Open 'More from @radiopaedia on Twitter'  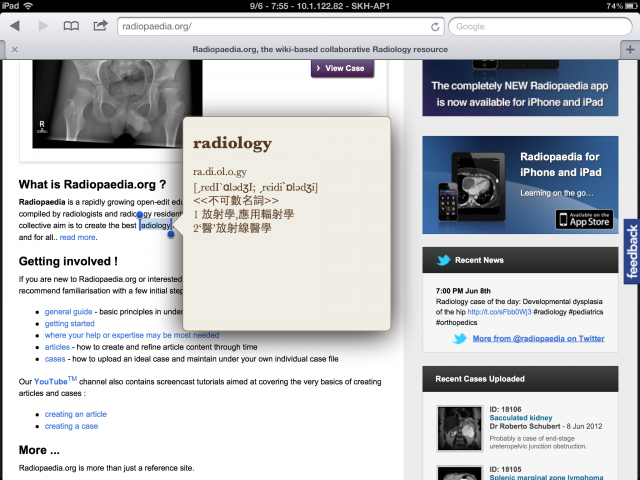click(x=538, y=338)
